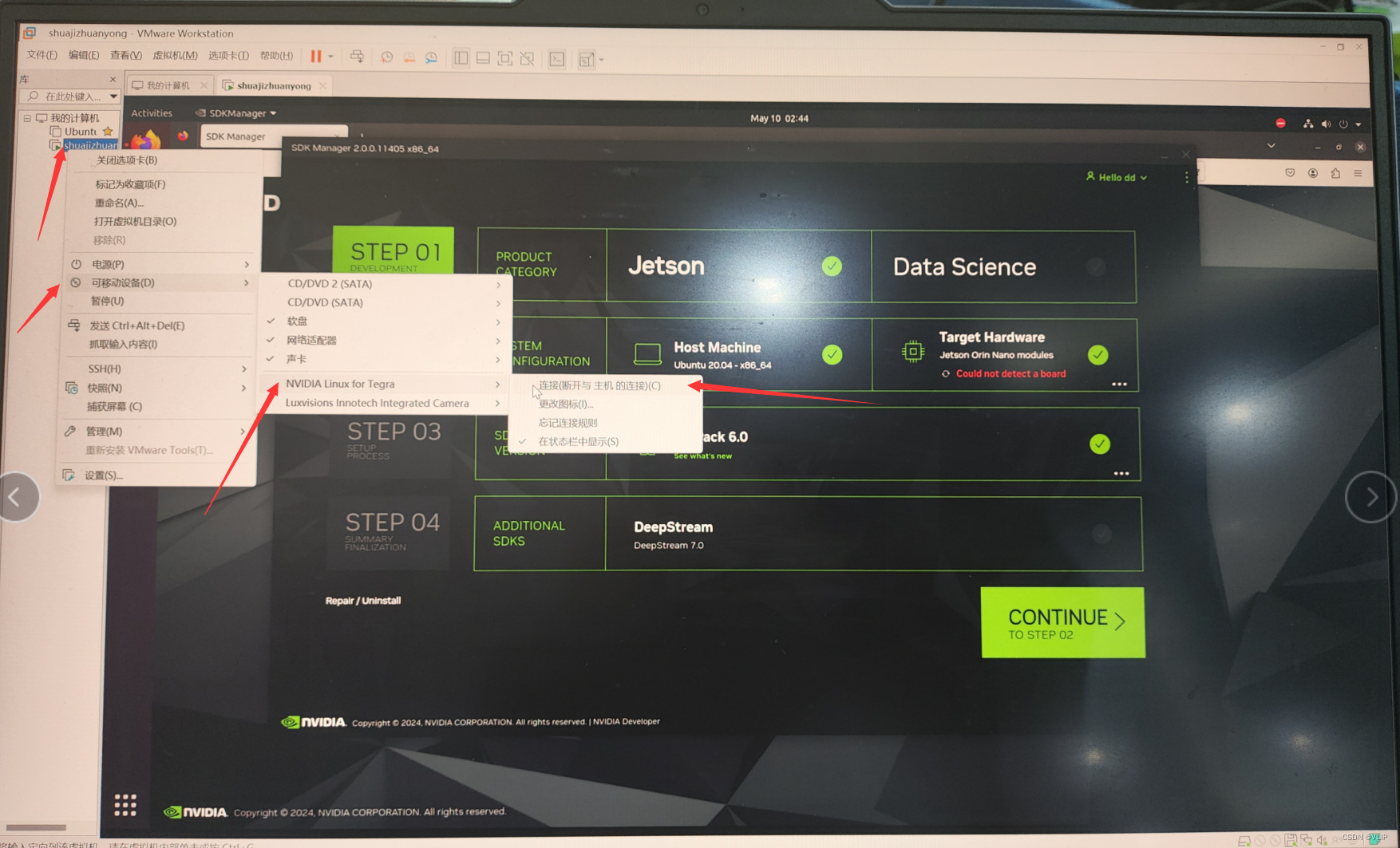The height and width of the screenshot is (848, 1400).
Task: Select 关闭选项卡(B) in the context menu
Action: [126, 160]
